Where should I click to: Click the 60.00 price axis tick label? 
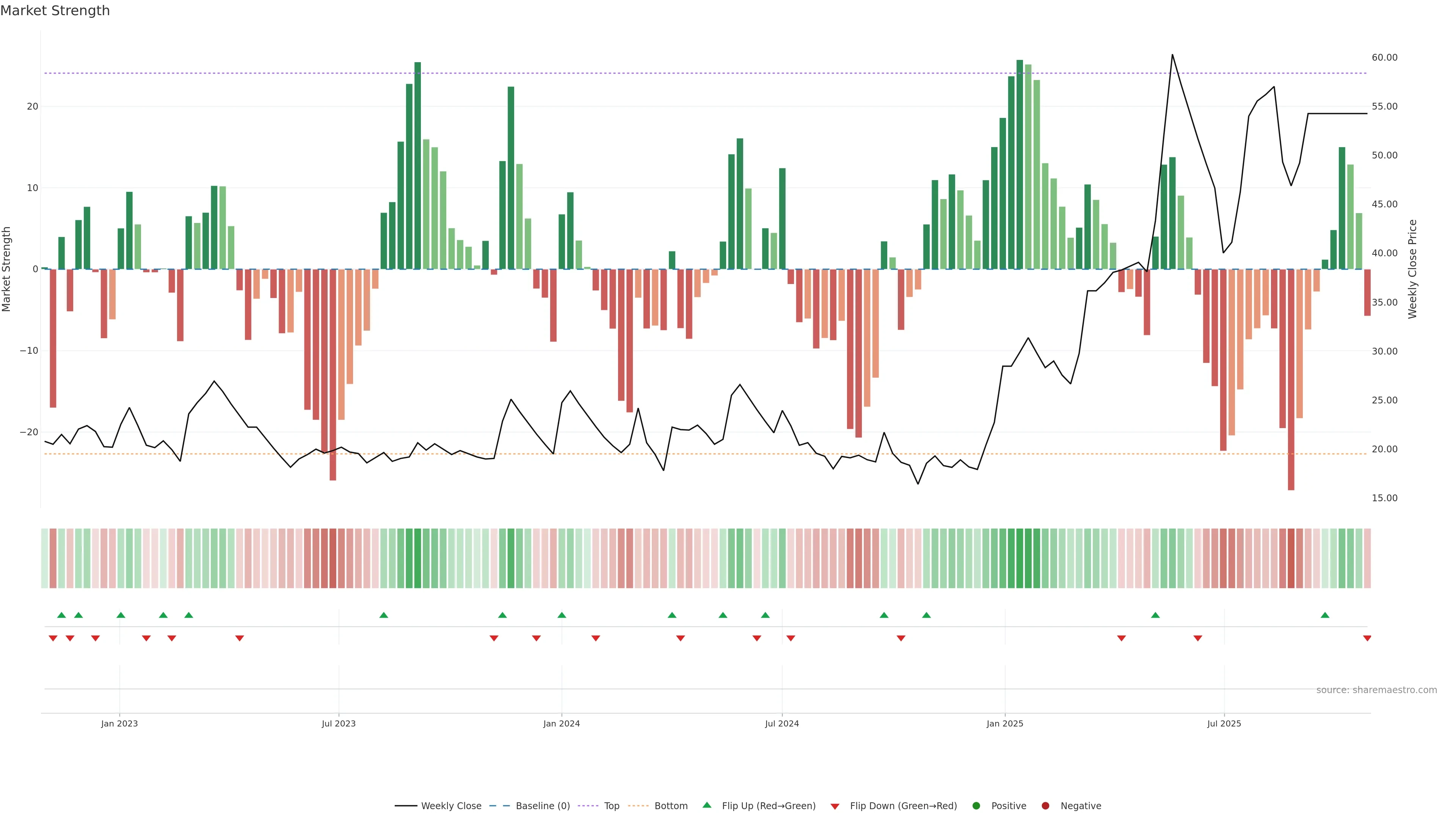(x=1384, y=58)
